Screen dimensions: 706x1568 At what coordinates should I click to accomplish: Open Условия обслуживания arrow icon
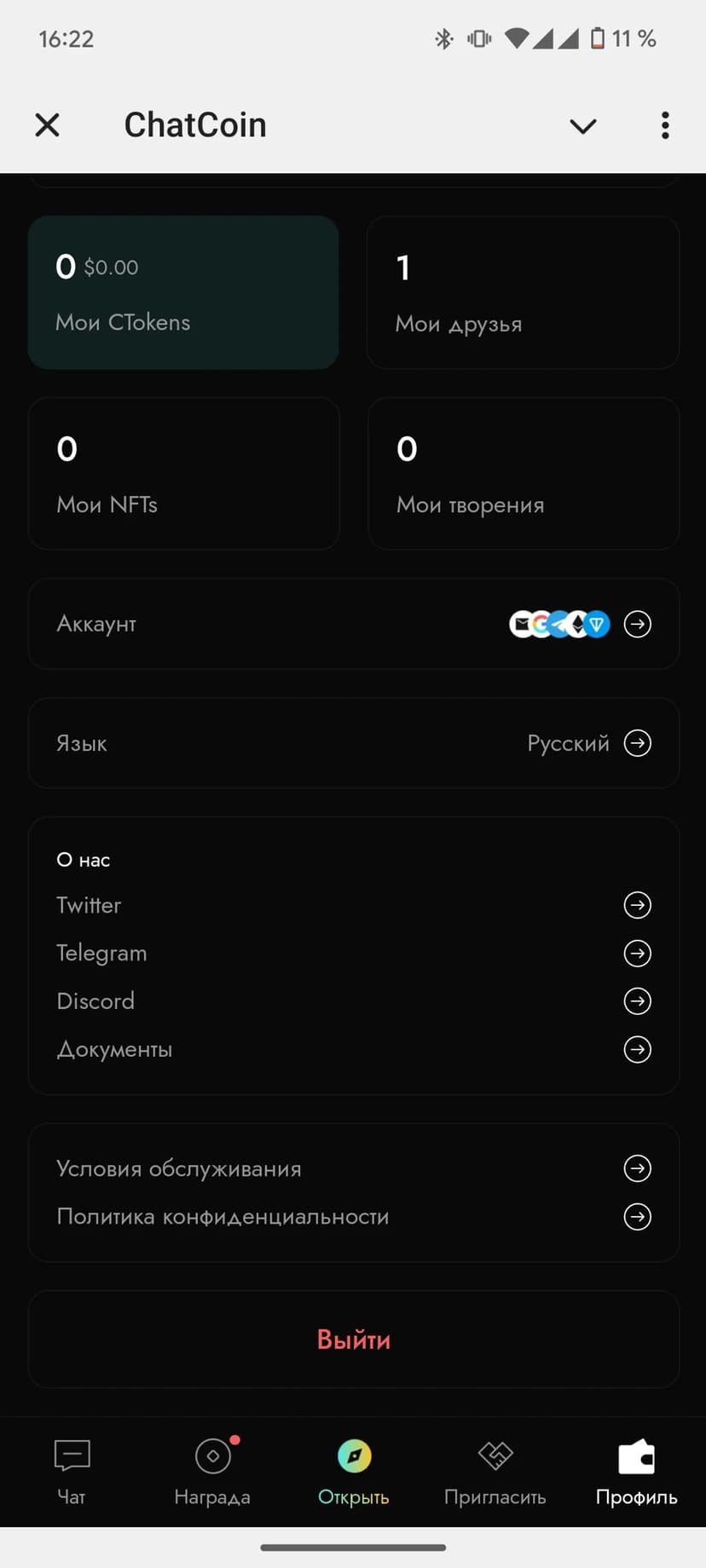tap(637, 1168)
